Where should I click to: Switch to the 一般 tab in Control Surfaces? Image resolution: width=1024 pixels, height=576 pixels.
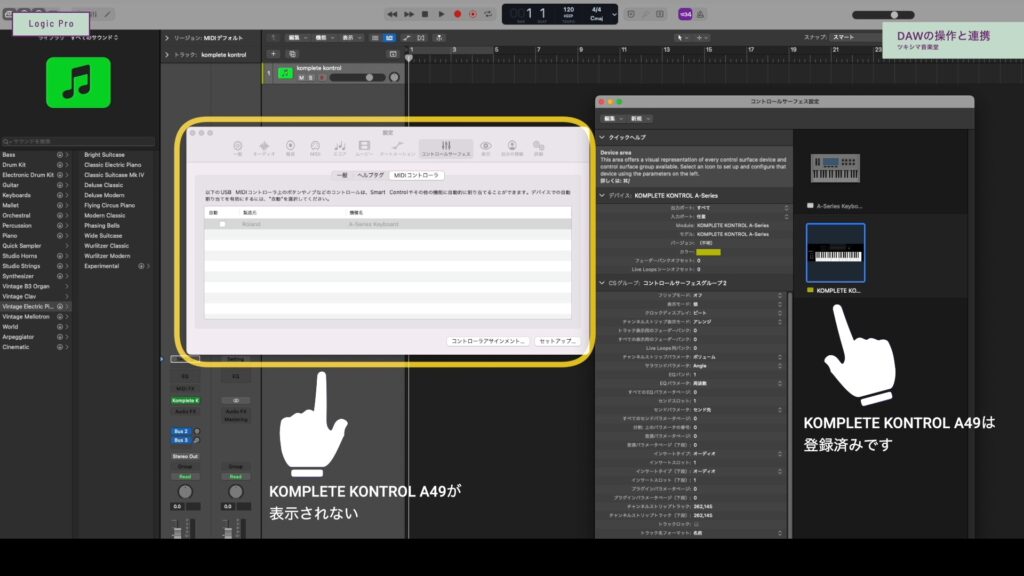[342, 176]
